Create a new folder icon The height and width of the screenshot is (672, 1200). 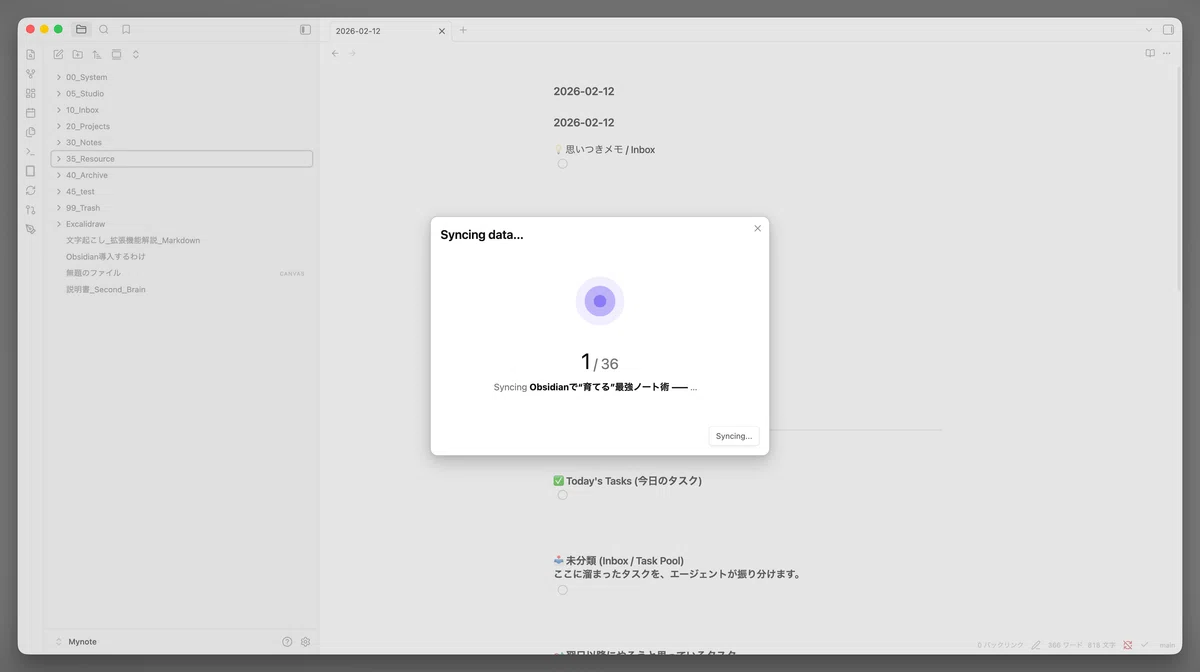click(x=78, y=54)
